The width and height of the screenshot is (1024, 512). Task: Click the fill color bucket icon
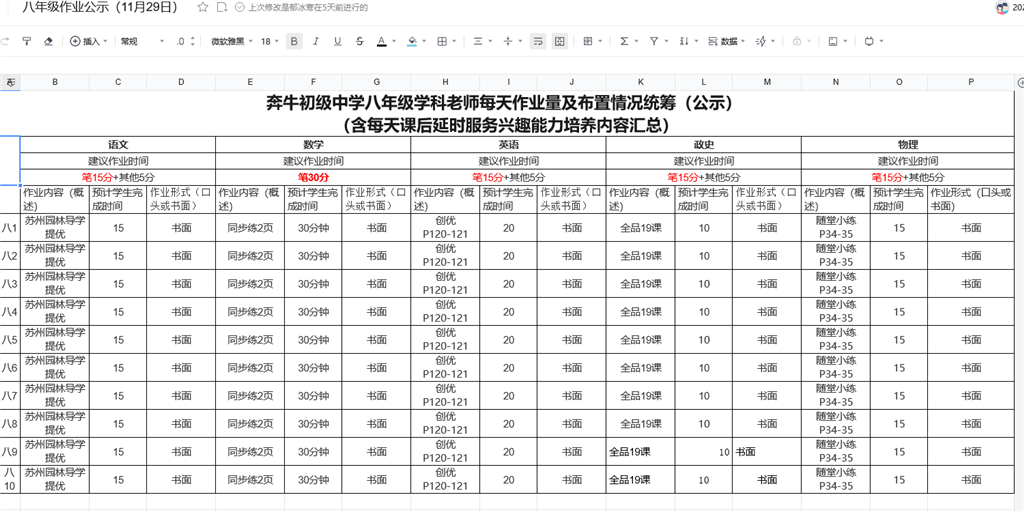[x=412, y=41]
